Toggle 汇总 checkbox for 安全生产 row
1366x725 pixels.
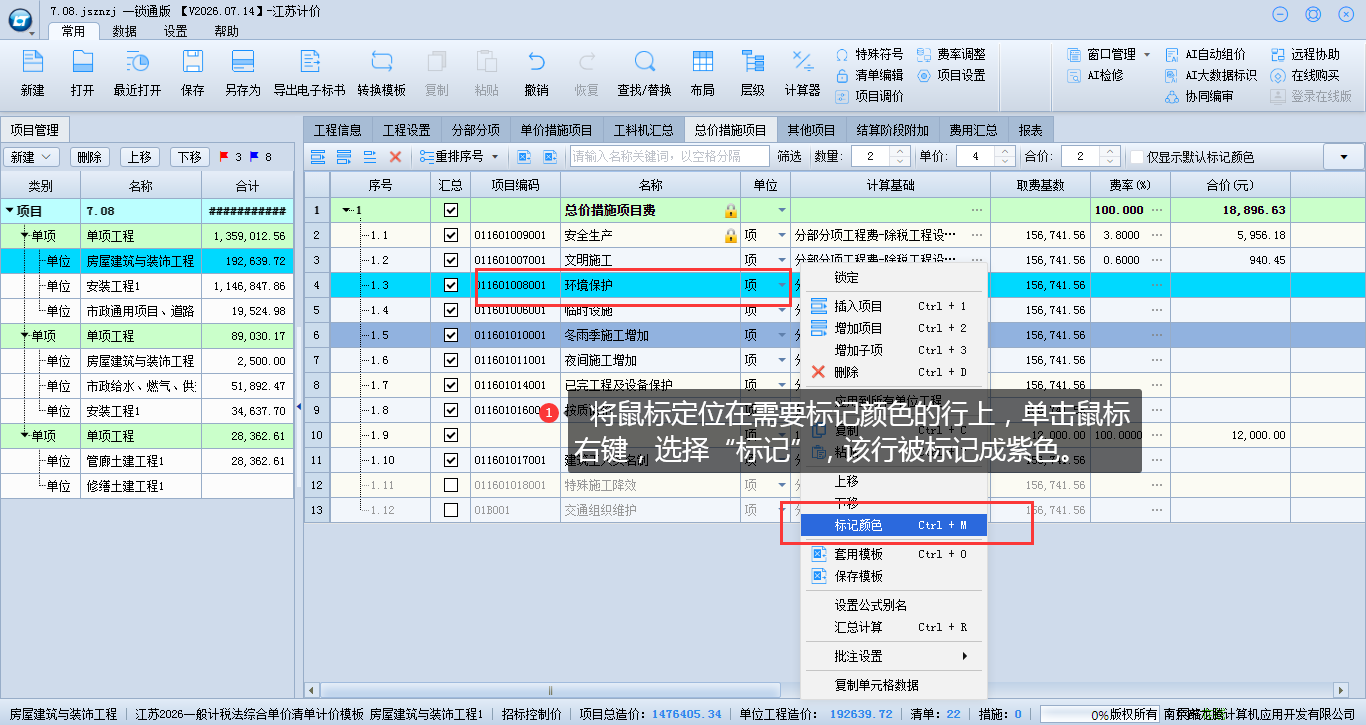[x=451, y=235]
